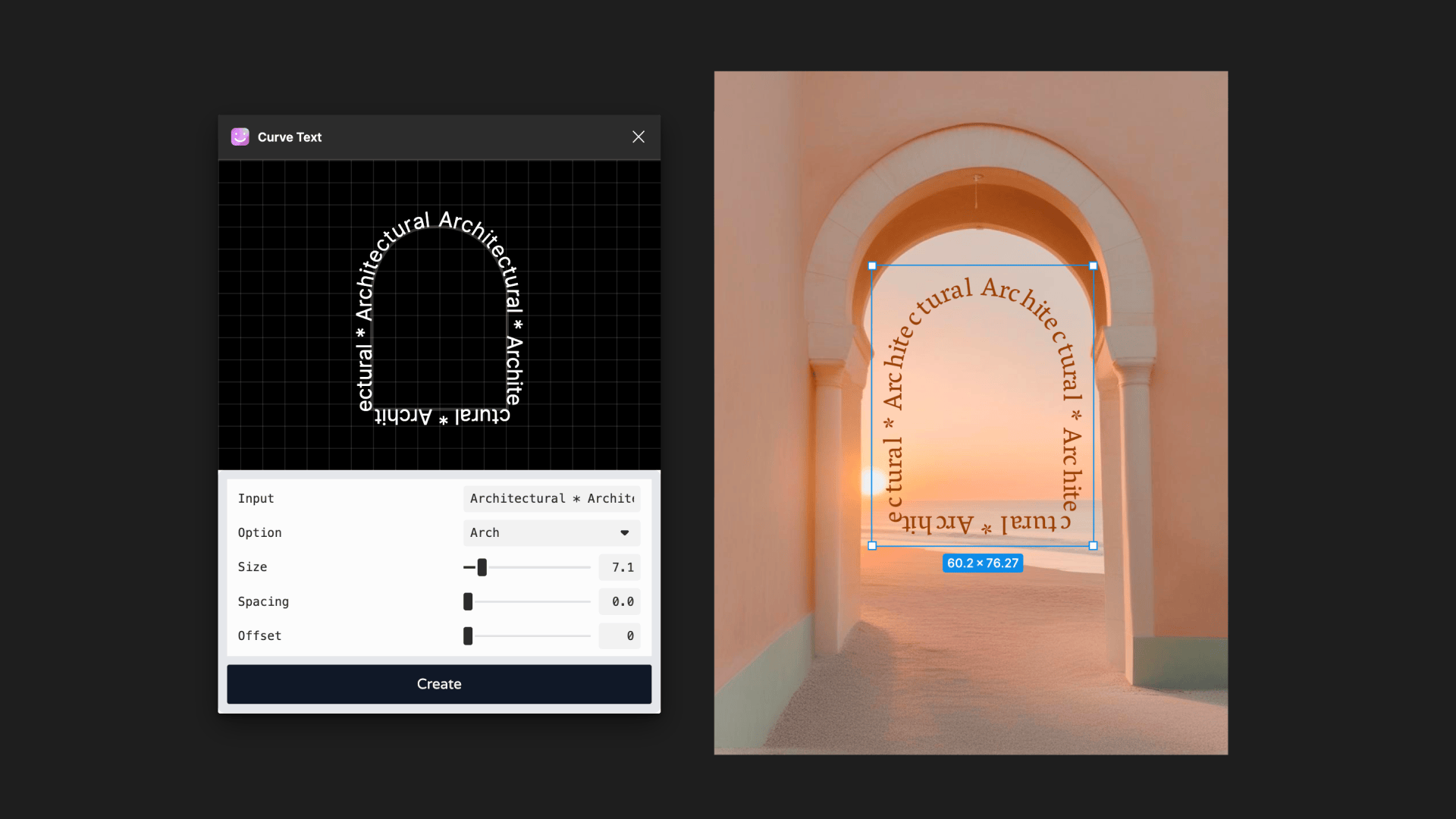
Task: Open the Arch option dropdown
Action: click(x=551, y=532)
